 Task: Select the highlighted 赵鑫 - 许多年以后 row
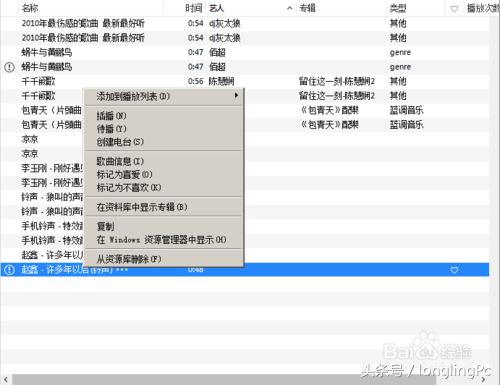[x=245, y=269]
